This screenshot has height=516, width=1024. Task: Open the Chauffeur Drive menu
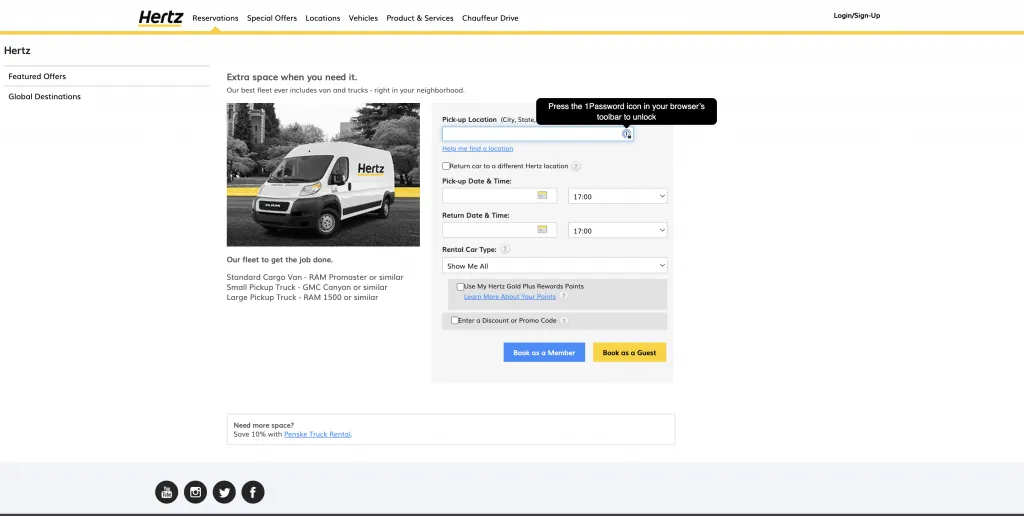click(490, 18)
